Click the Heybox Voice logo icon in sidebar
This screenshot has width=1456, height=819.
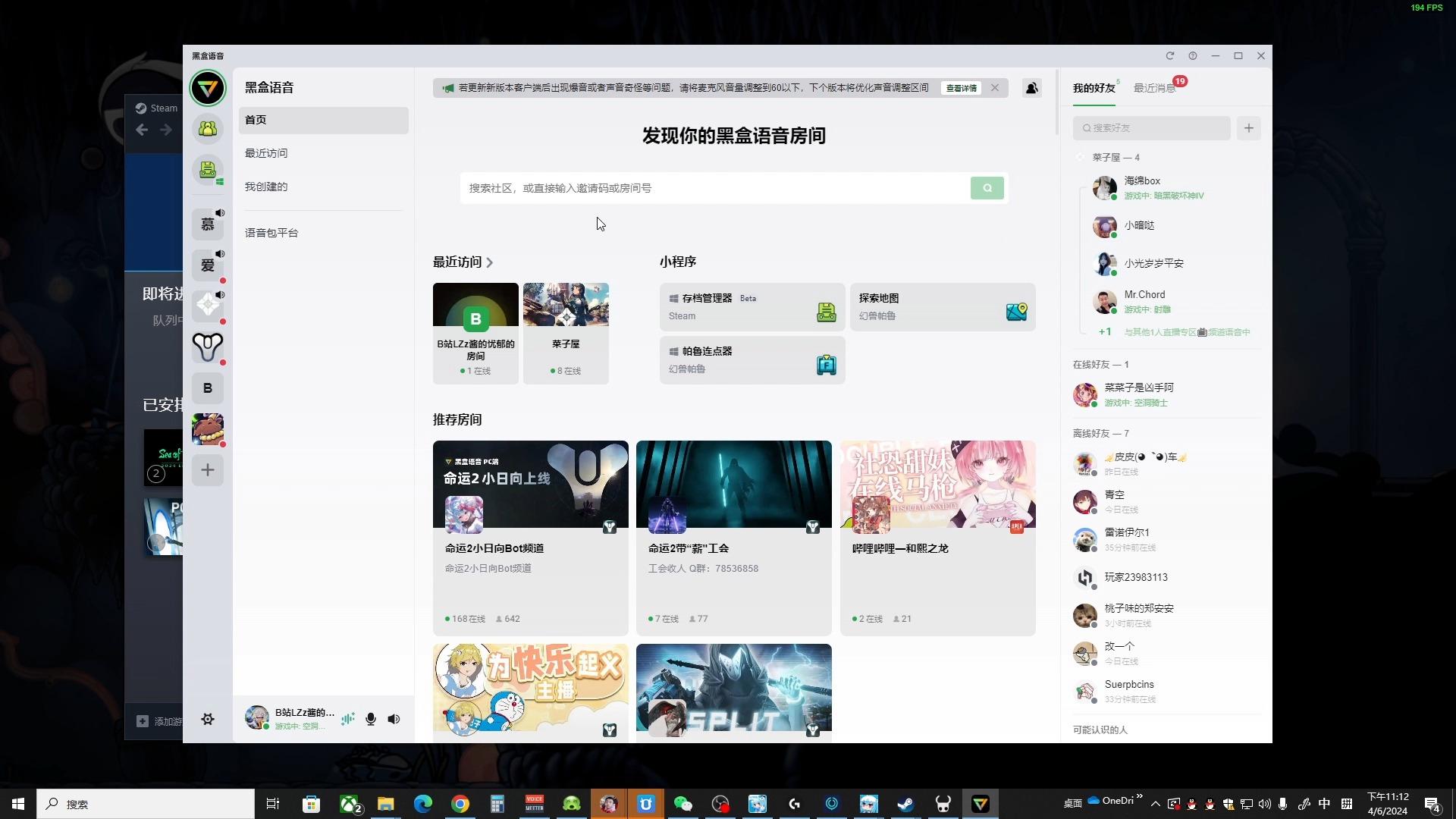point(207,88)
